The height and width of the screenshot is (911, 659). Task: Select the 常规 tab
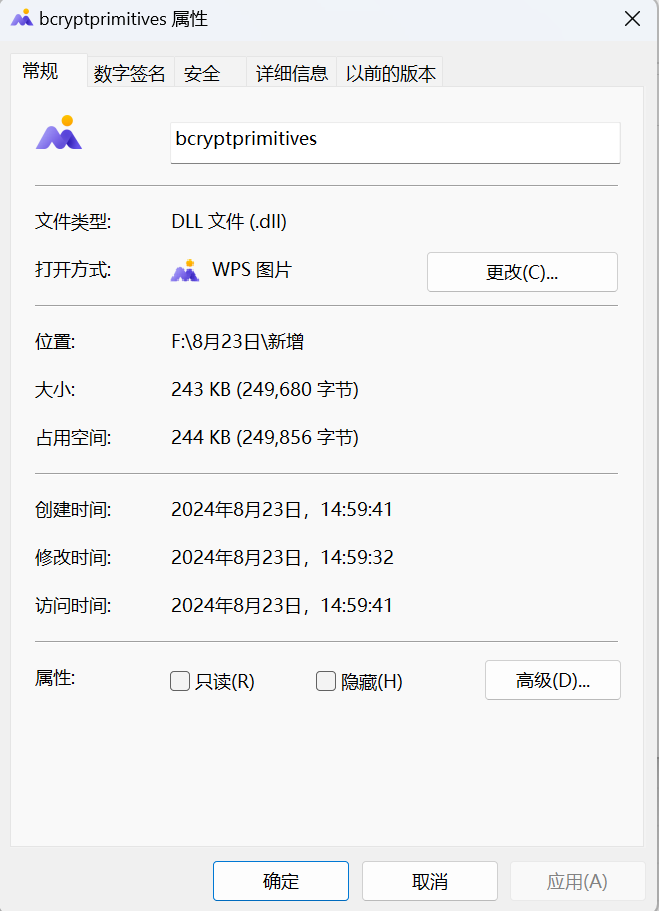tap(49, 70)
